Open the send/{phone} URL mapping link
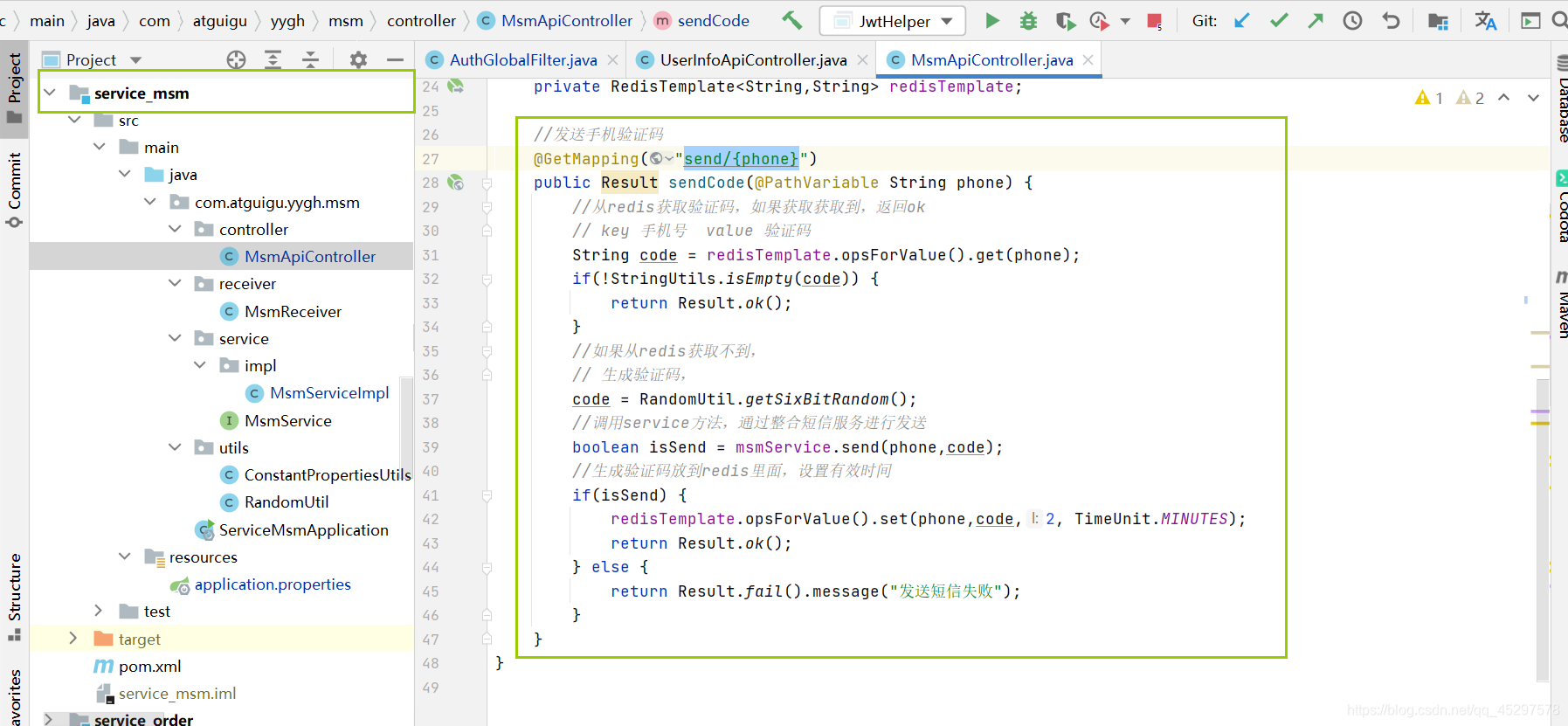This screenshot has width=1568, height=726. tap(741, 158)
